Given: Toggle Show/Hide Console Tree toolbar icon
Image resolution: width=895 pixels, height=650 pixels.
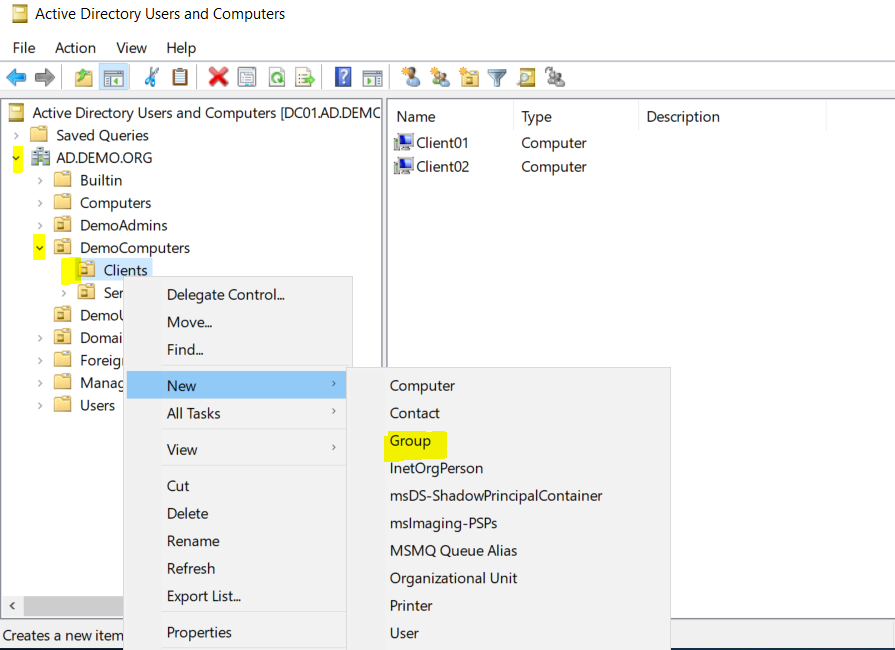Looking at the screenshot, I should click(114, 77).
